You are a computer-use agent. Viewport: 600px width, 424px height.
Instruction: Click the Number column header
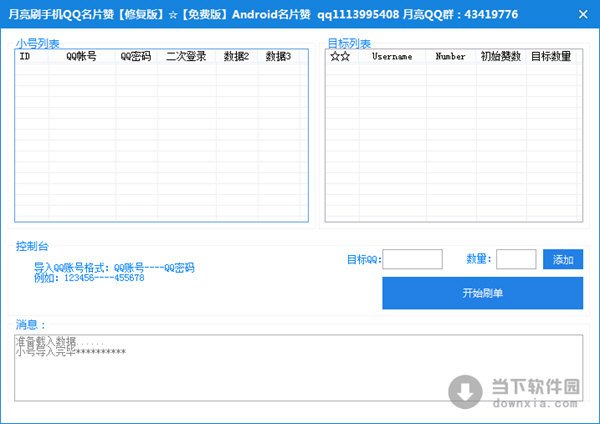[x=451, y=56]
